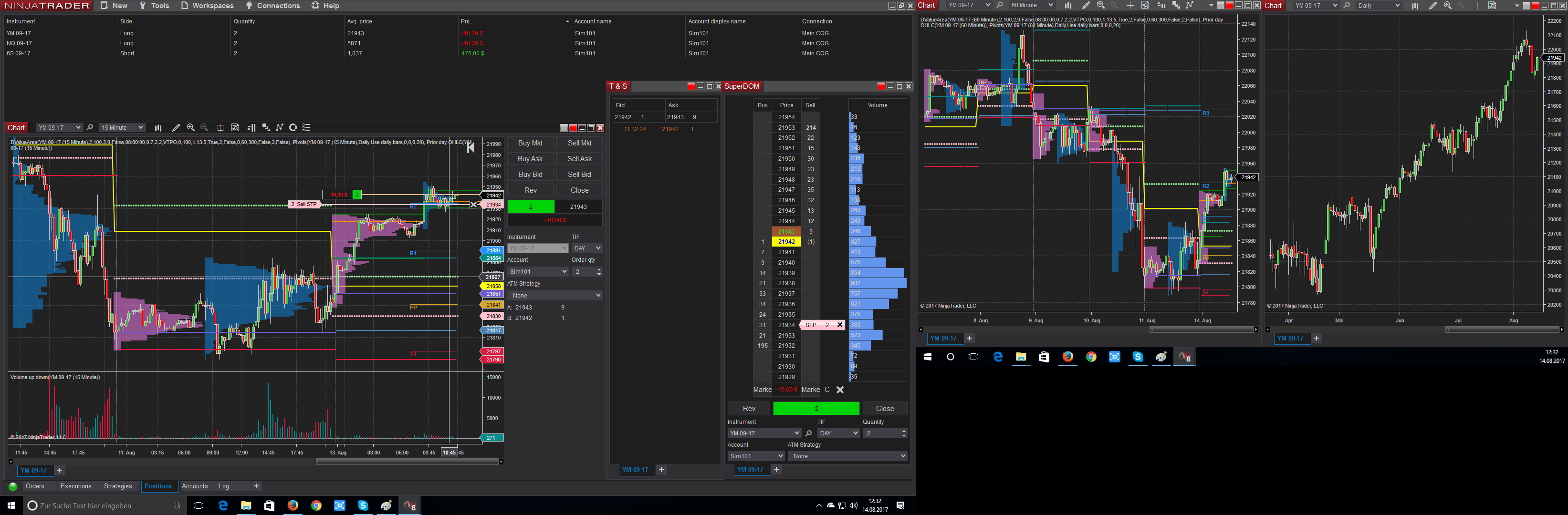This screenshot has height=515, width=1568.
Task: Click Chart Trader icon in 15 Minute chart
Action: click(x=251, y=128)
